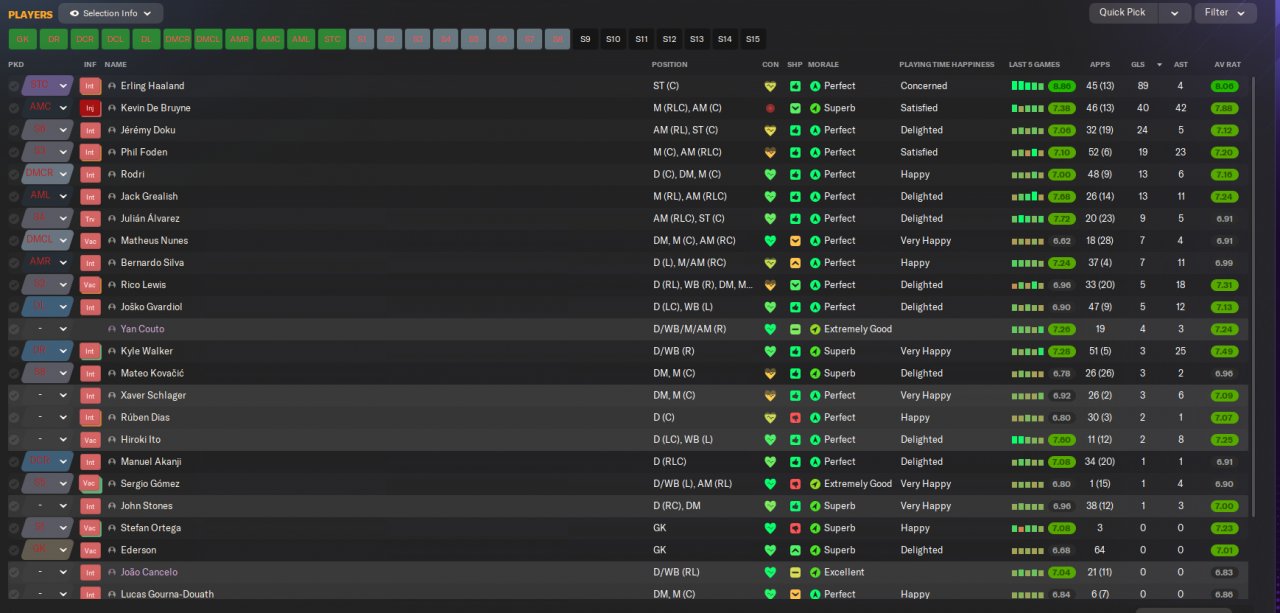1280x613 pixels.
Task: Expand the Quick Pick arrow menu
Action: (x=1174, y=13)
